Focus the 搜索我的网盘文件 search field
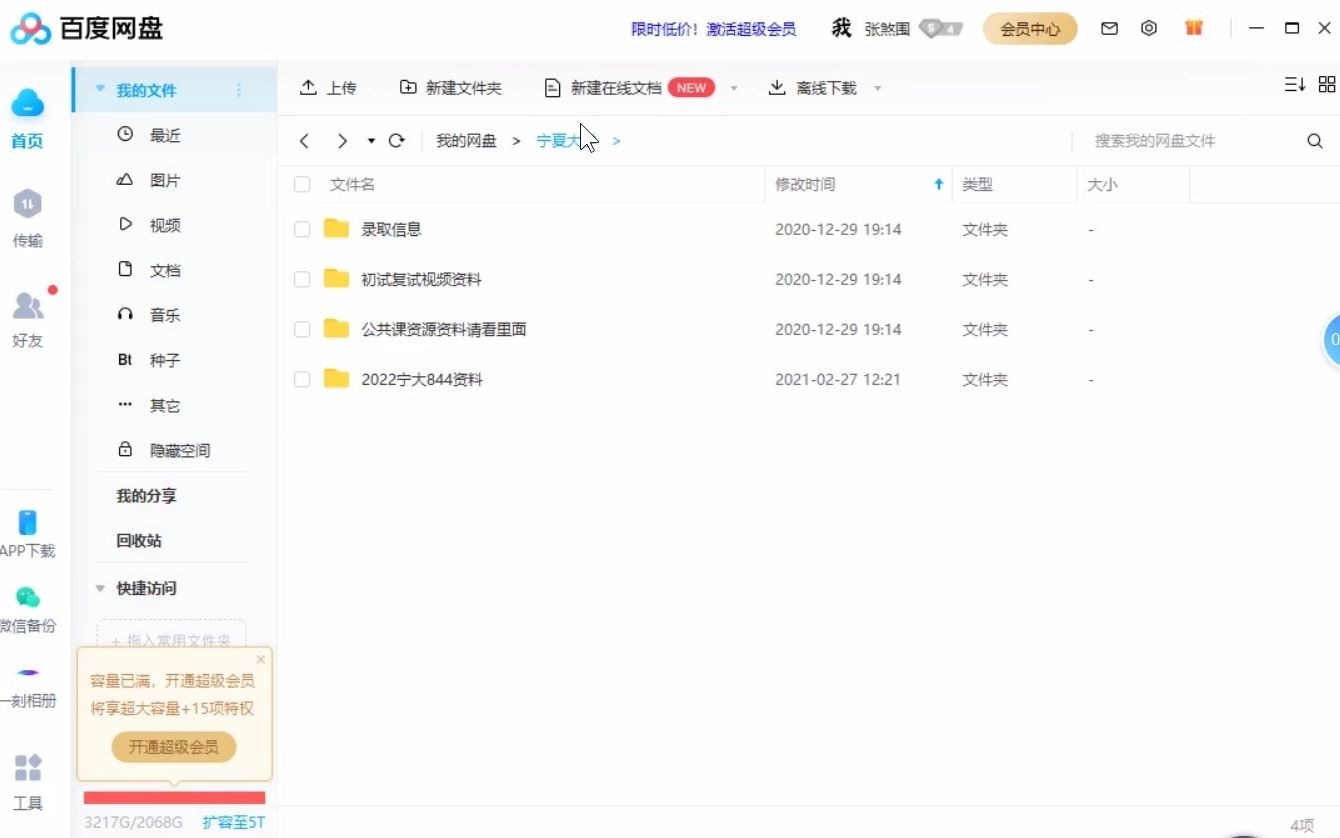This screenshot has width=1340, height=838. (x=1190, y=141)
